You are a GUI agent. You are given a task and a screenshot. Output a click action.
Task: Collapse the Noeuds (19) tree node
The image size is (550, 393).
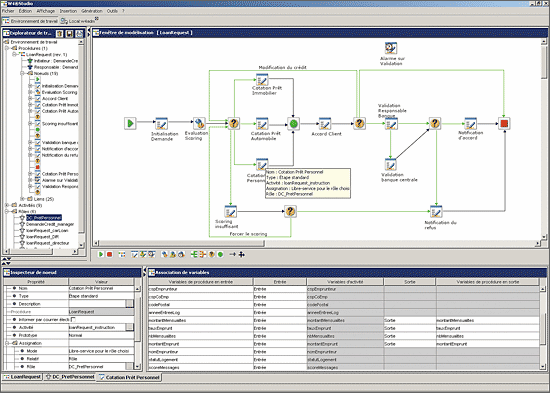click(x=22, y=73)
